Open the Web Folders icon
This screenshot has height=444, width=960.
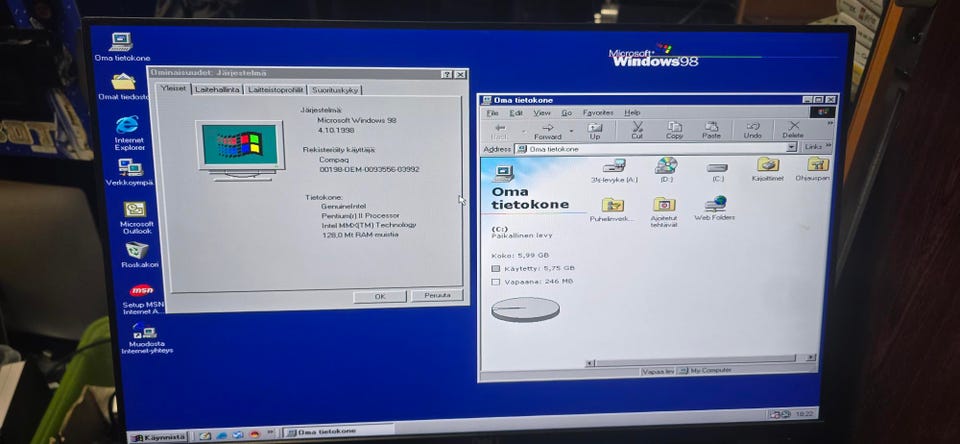[714, 208]
